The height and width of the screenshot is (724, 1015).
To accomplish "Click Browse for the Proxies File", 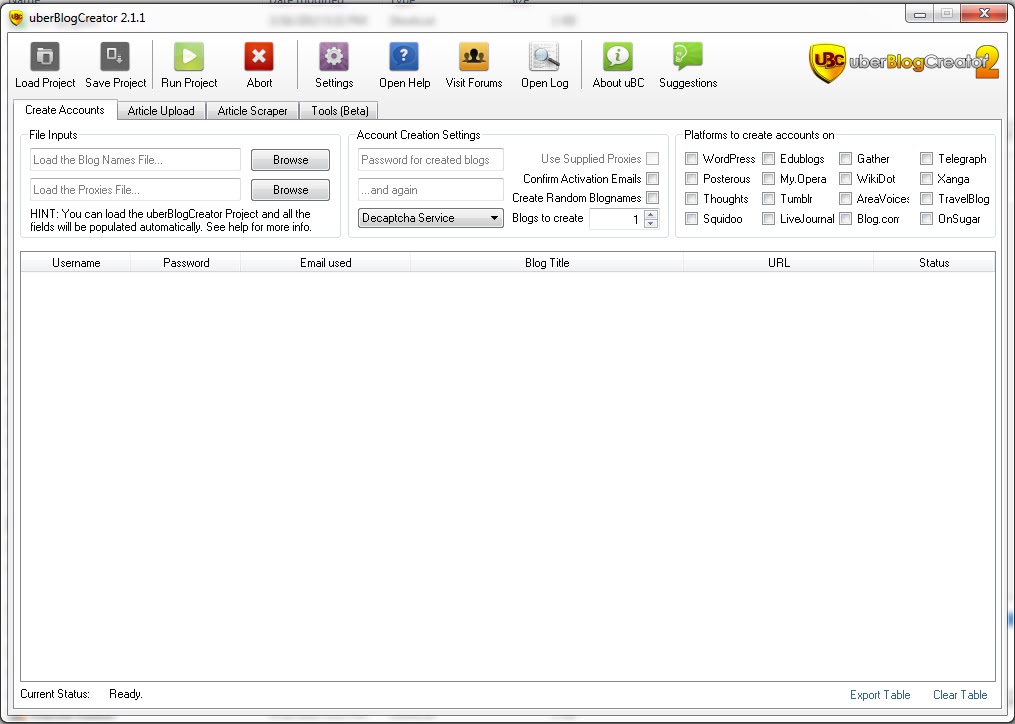I will [290, 190].
